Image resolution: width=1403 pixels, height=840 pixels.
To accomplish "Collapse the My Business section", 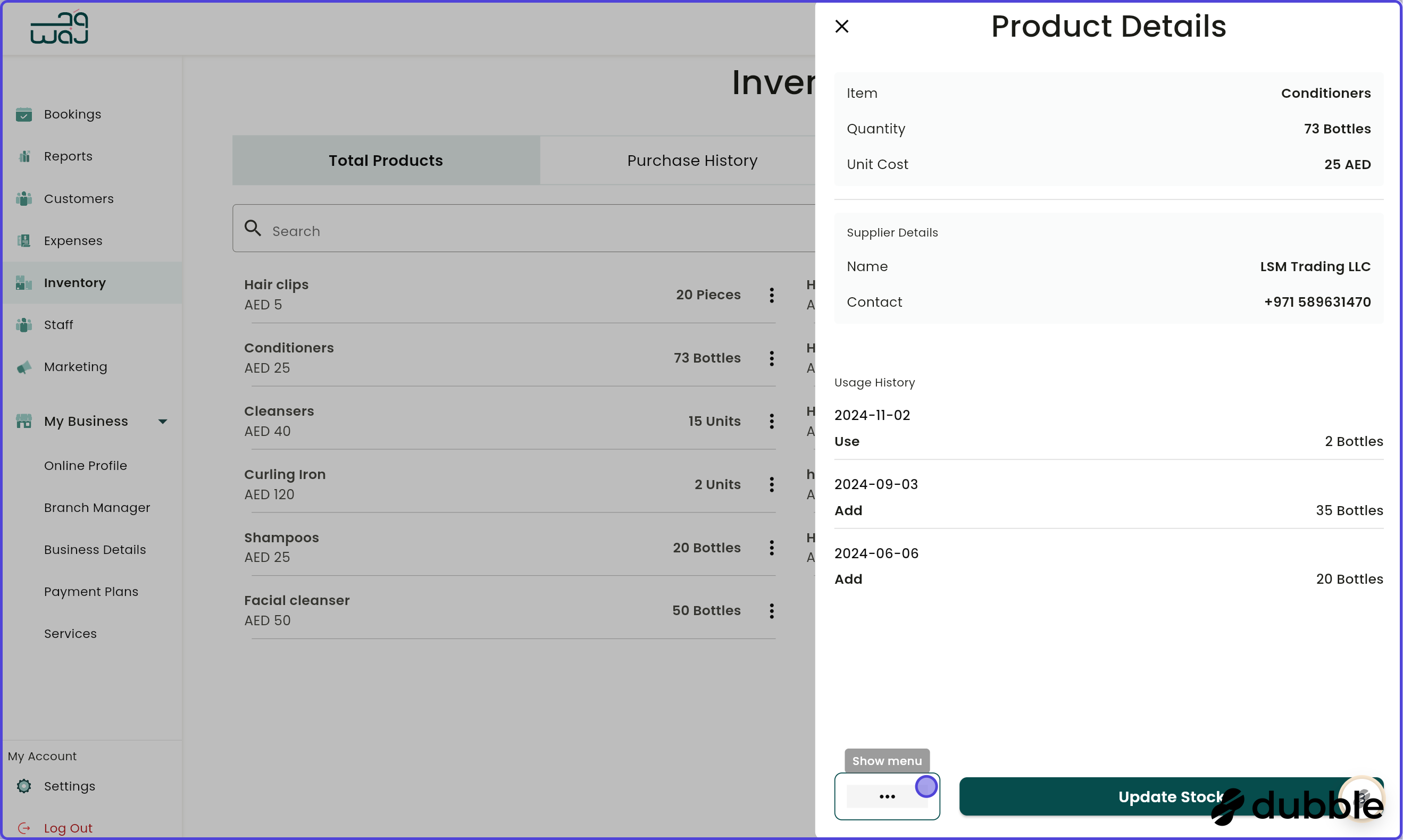I will [x=163, y=421].
